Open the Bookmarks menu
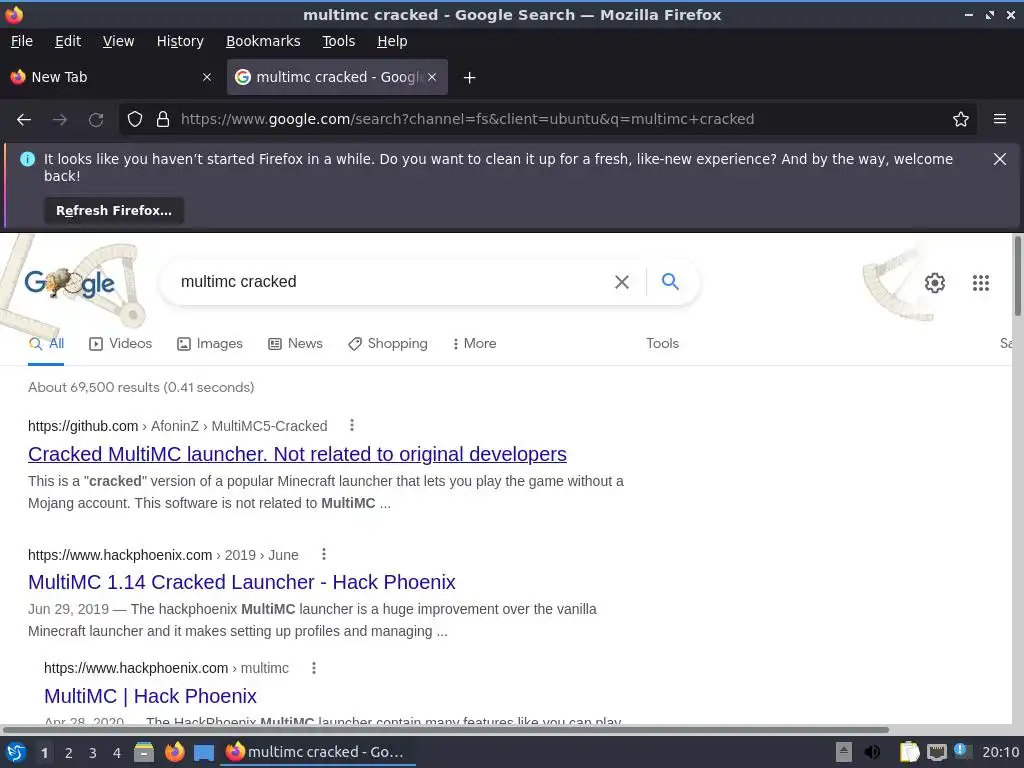Screen dimensions: 1024x768 click(x=263, y=41)
